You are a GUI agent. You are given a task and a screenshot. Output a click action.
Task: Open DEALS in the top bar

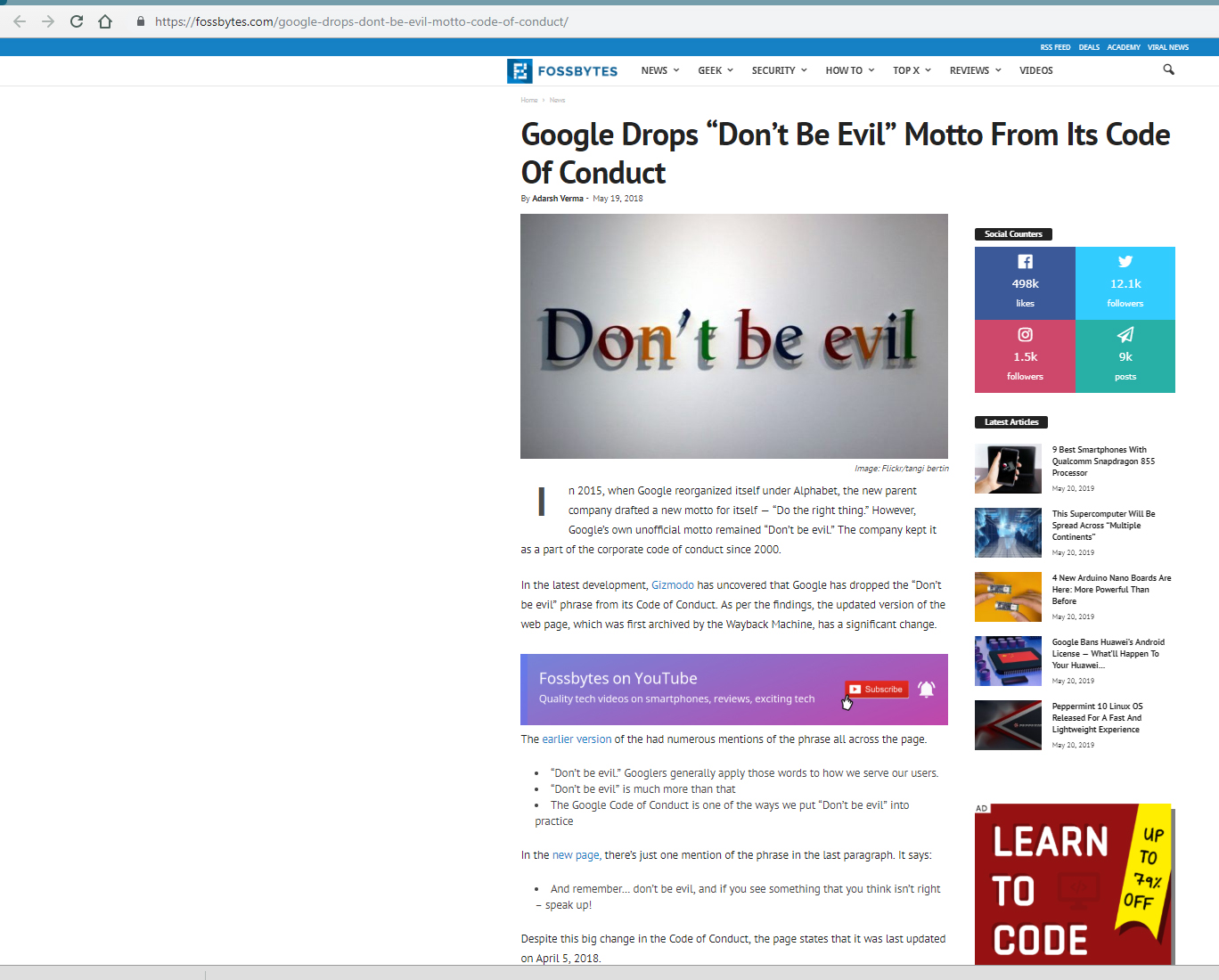tap(1089, 47)
